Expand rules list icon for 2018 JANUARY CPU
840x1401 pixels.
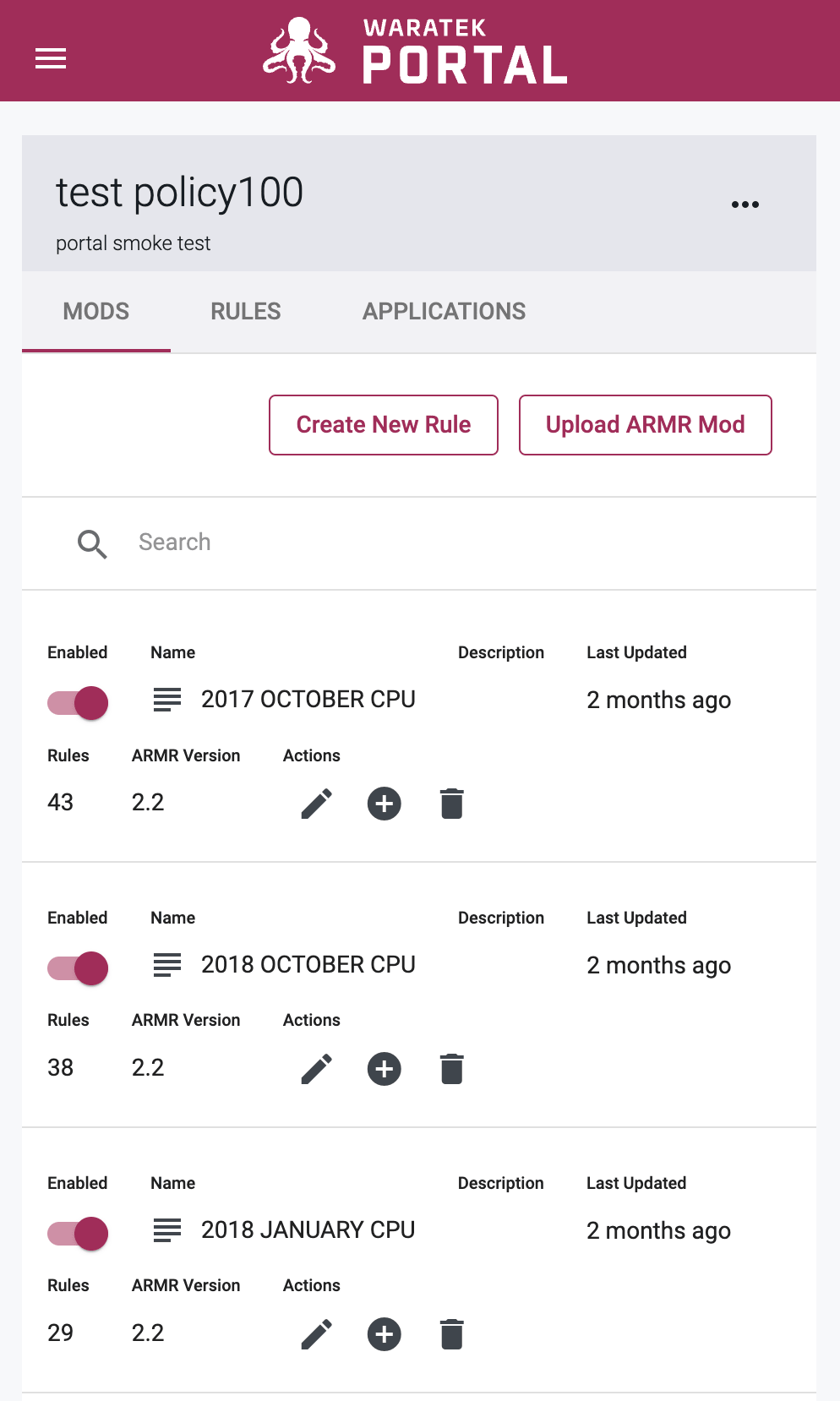point(167,1230)
